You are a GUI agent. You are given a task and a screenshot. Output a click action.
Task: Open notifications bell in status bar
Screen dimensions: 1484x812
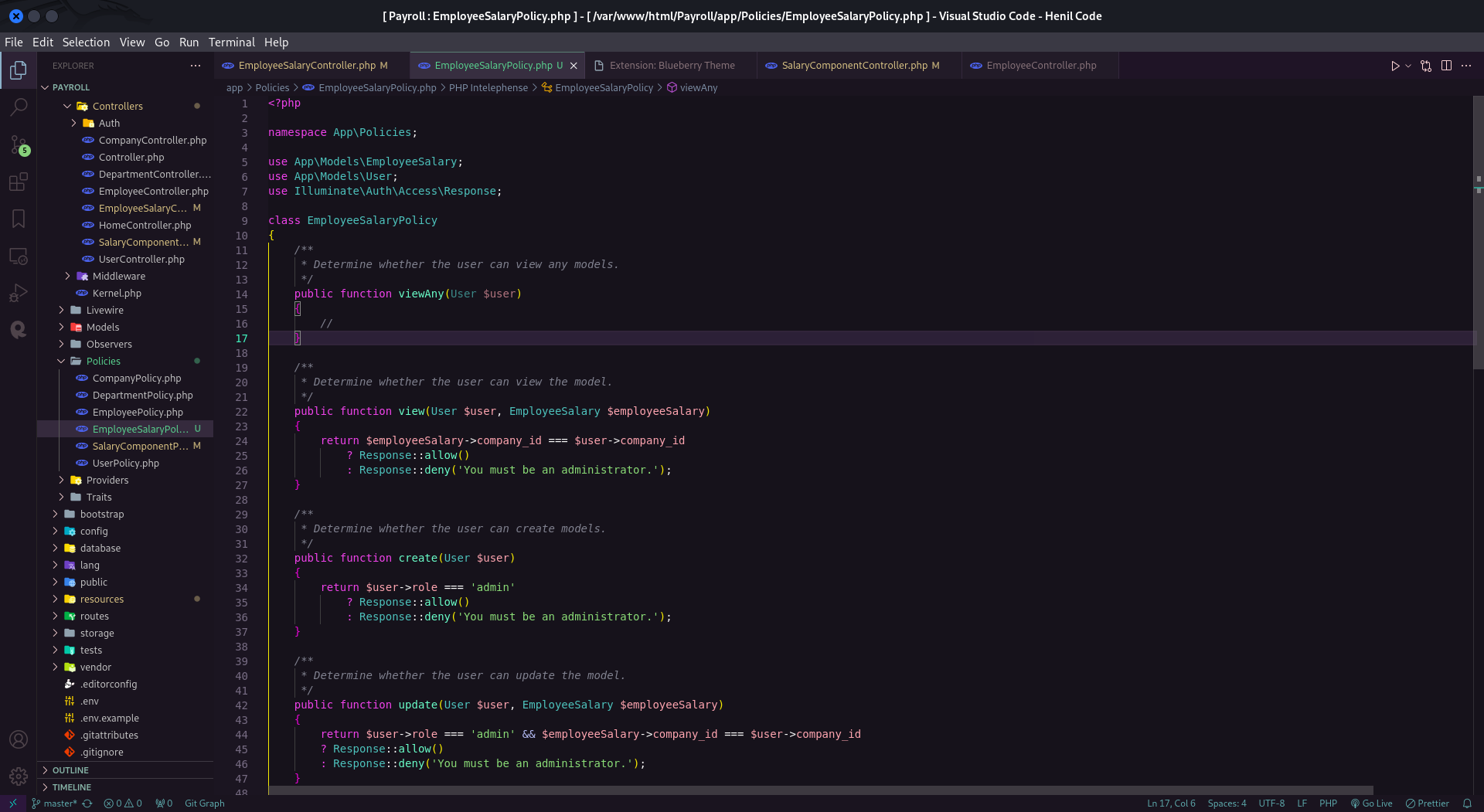1467,804
